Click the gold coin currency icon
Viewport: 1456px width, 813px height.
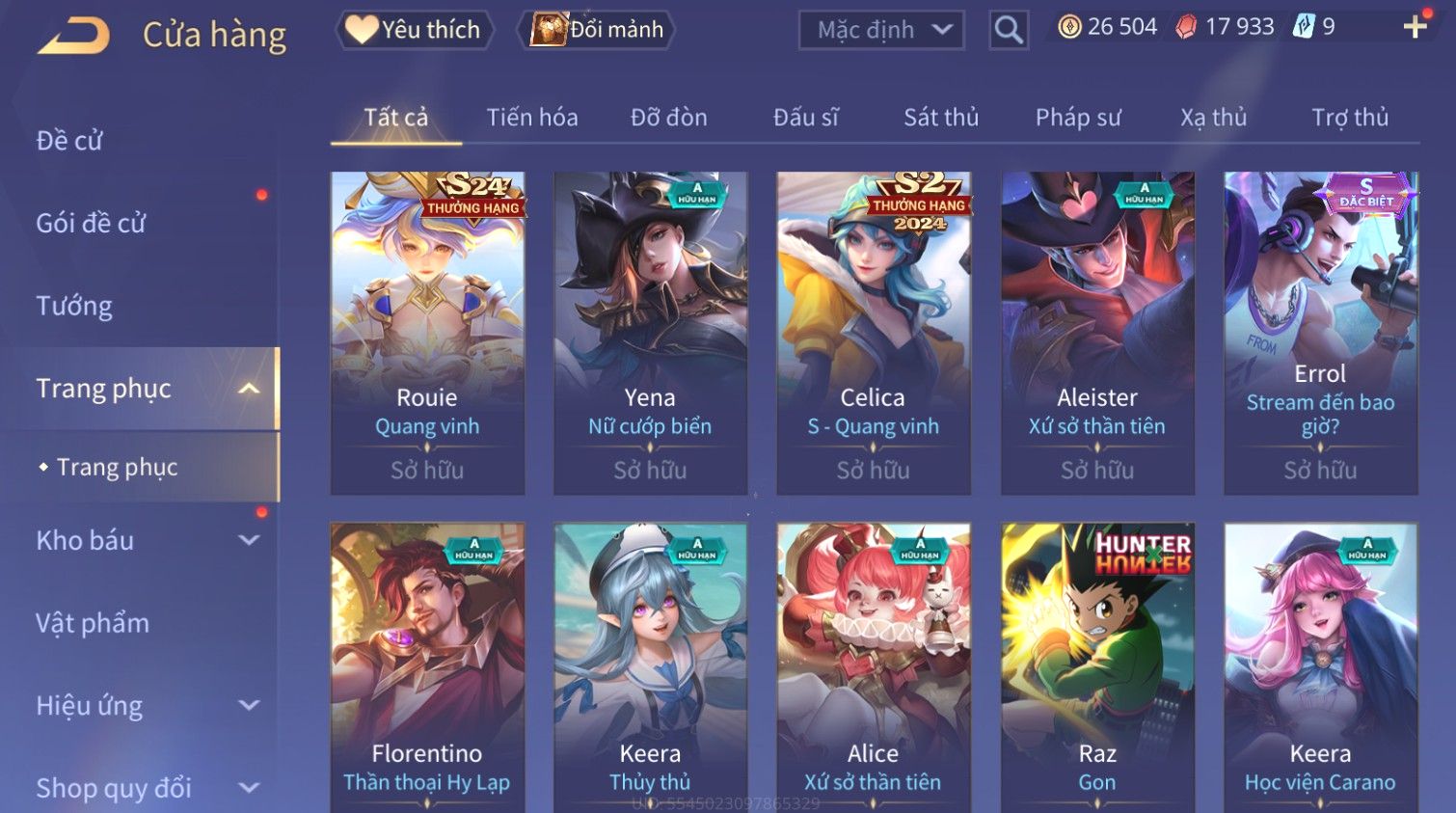[x=1069, y=27]
